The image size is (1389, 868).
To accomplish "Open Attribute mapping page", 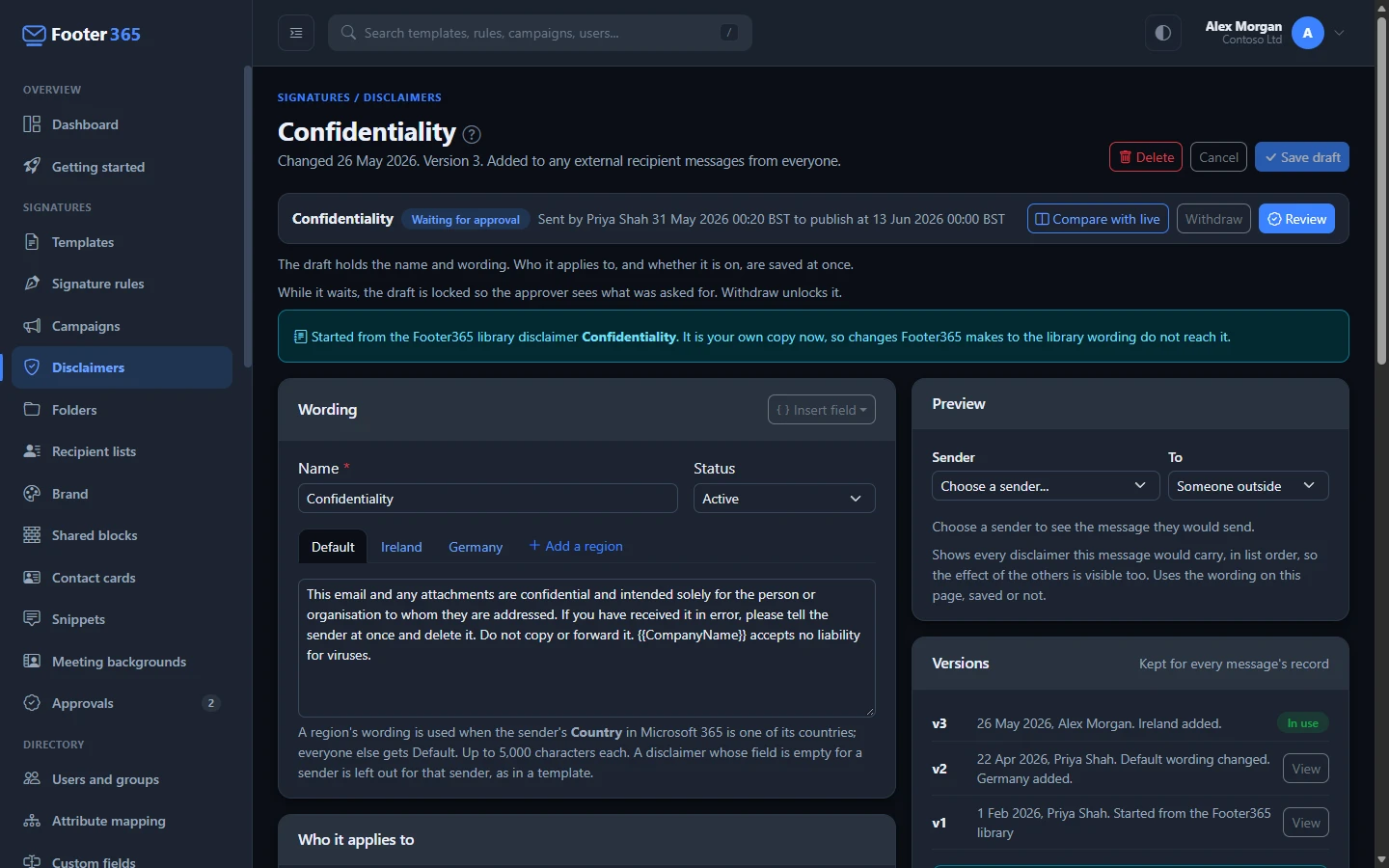I will point(122,821).
